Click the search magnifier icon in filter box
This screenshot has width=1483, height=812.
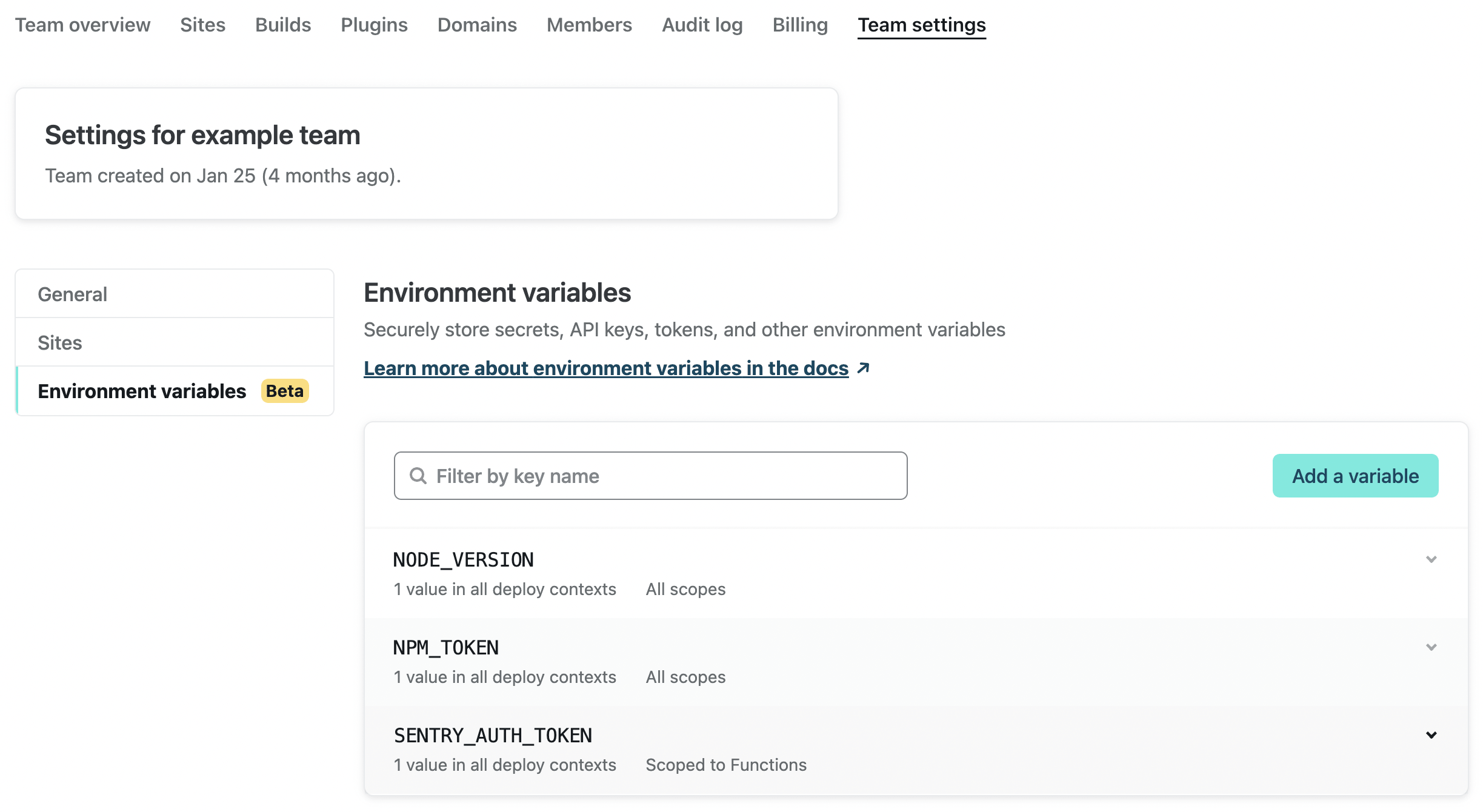[418, 476]
